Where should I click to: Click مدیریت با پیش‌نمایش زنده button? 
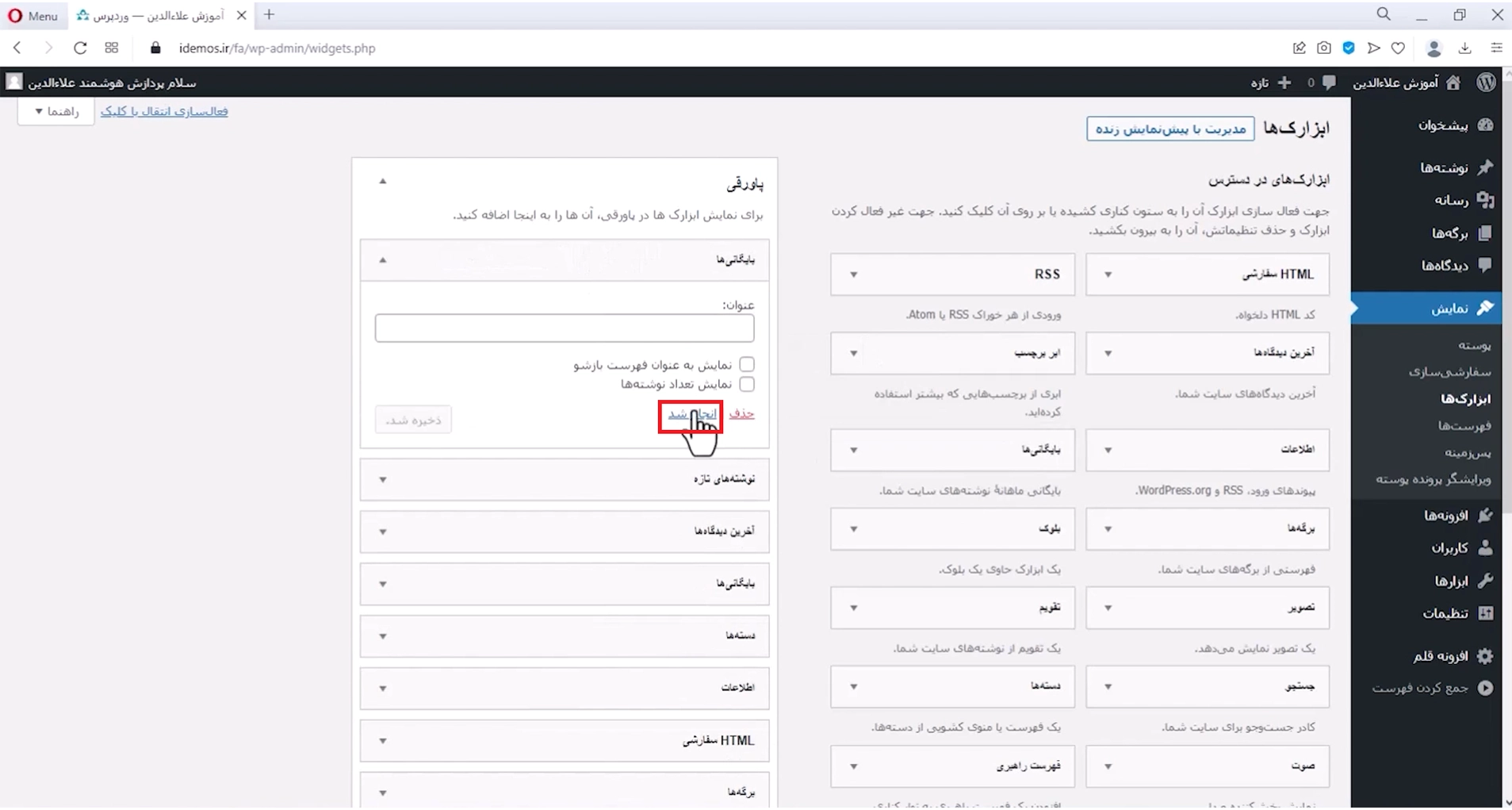click(x=1170, y=129)
